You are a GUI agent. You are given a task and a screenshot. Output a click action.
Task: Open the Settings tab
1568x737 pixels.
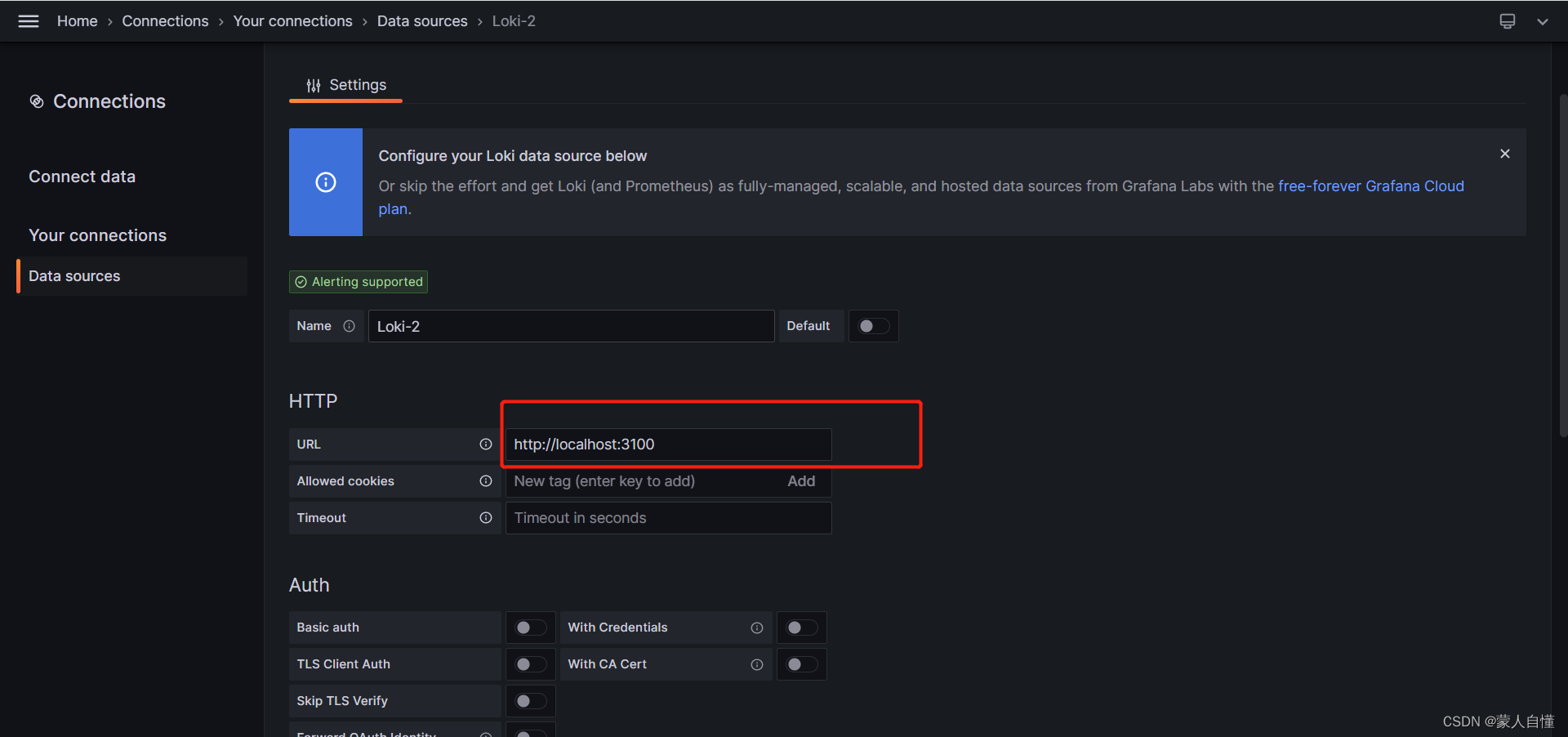[346, 85]
